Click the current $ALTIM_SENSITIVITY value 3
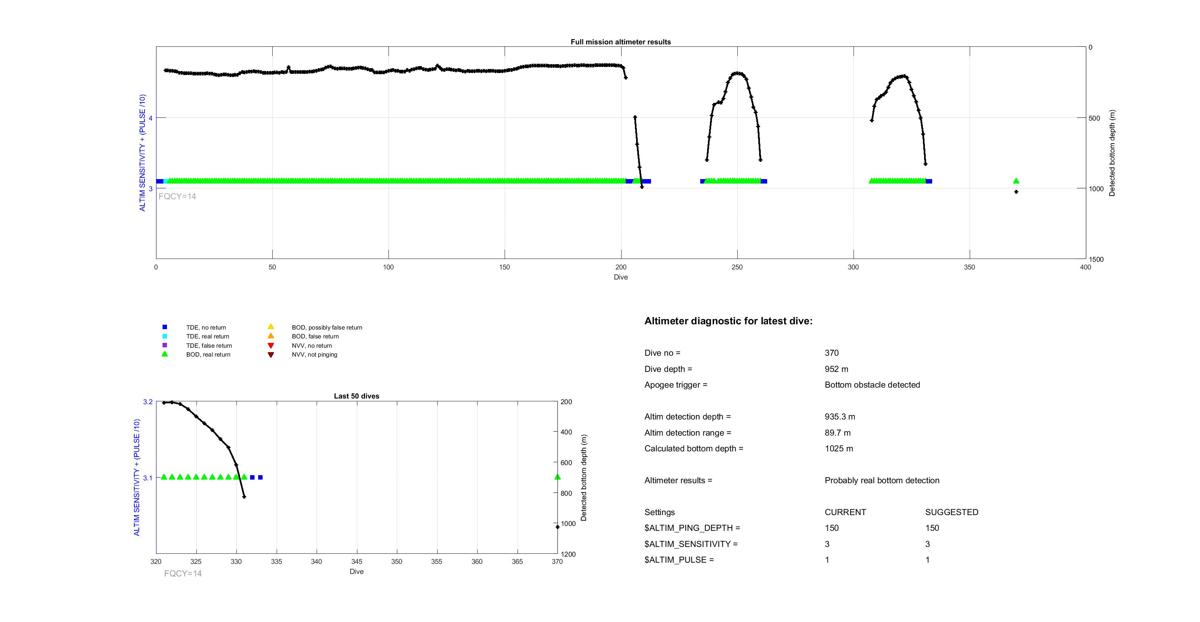1200x622 pixels. point(828,544)
